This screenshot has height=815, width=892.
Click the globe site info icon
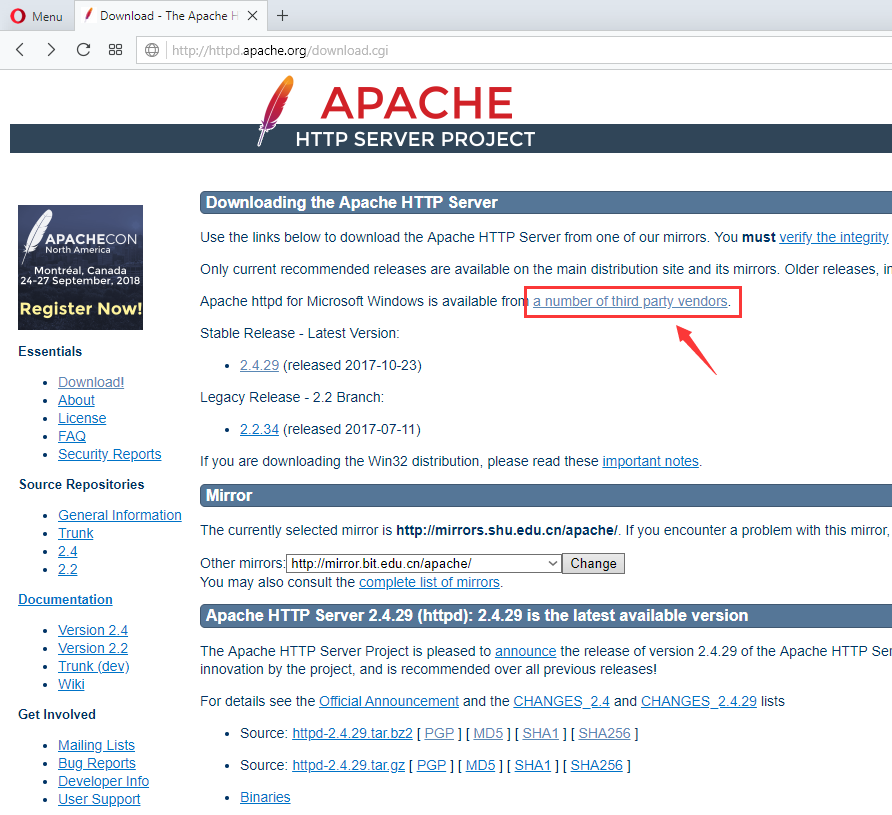point(152,50)
